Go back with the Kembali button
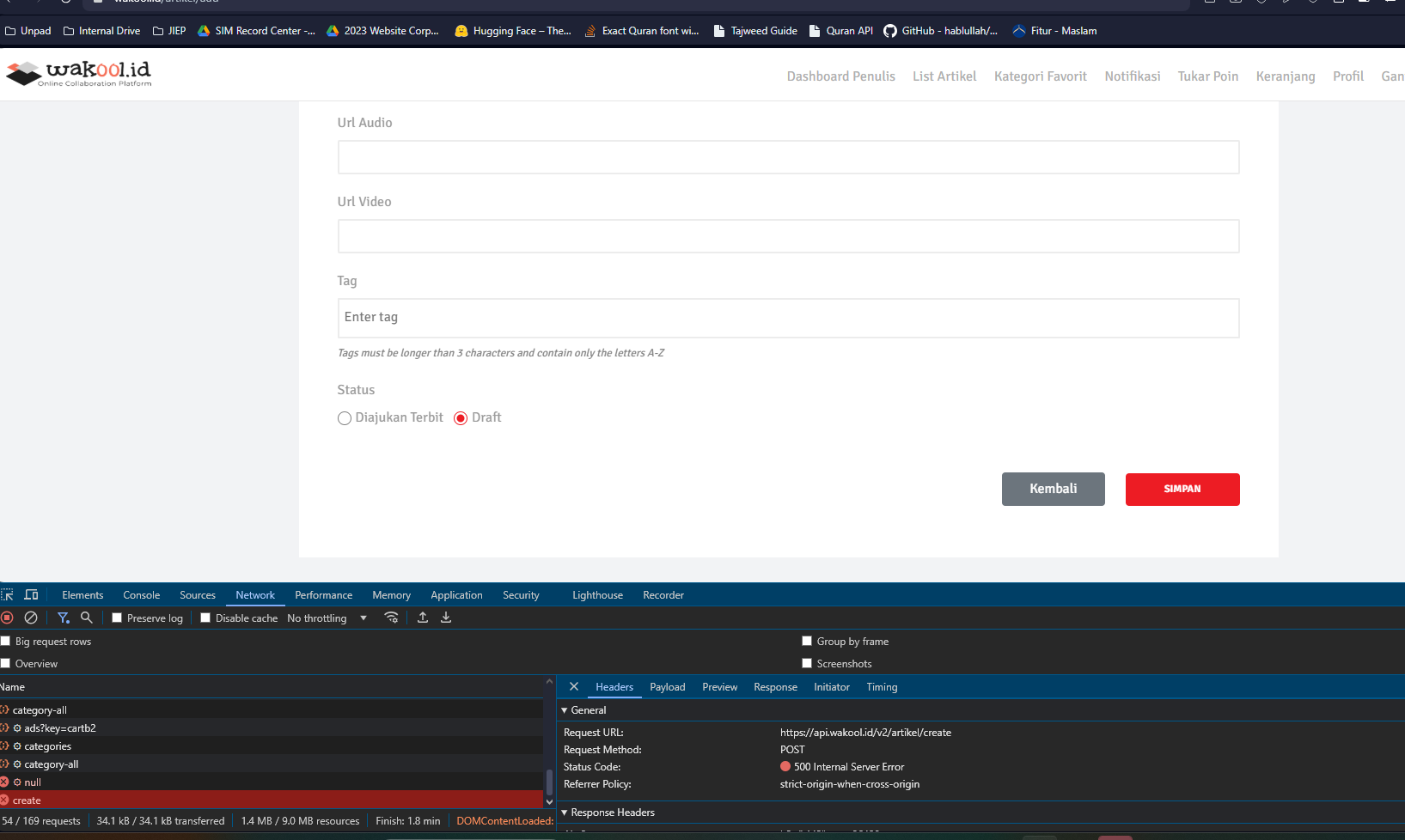The height and width of the screenshot is (840, 1405). coord(1054,490)
